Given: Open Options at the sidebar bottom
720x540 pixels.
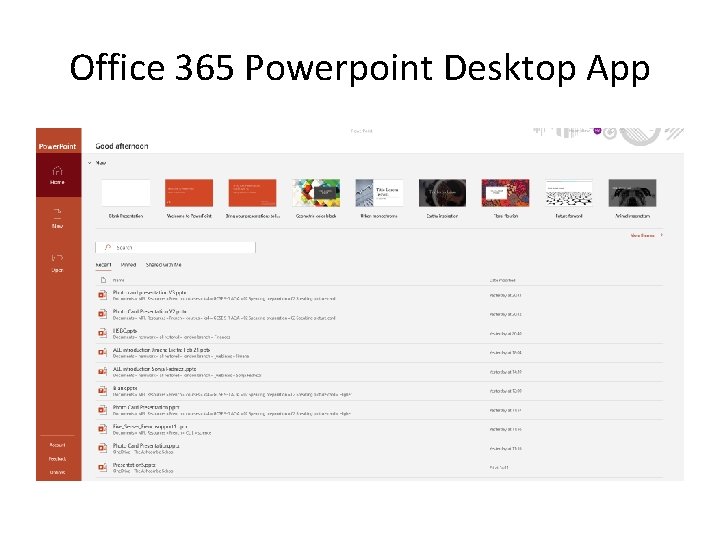Looking at the screenshot, I should (x=57, y=472).
